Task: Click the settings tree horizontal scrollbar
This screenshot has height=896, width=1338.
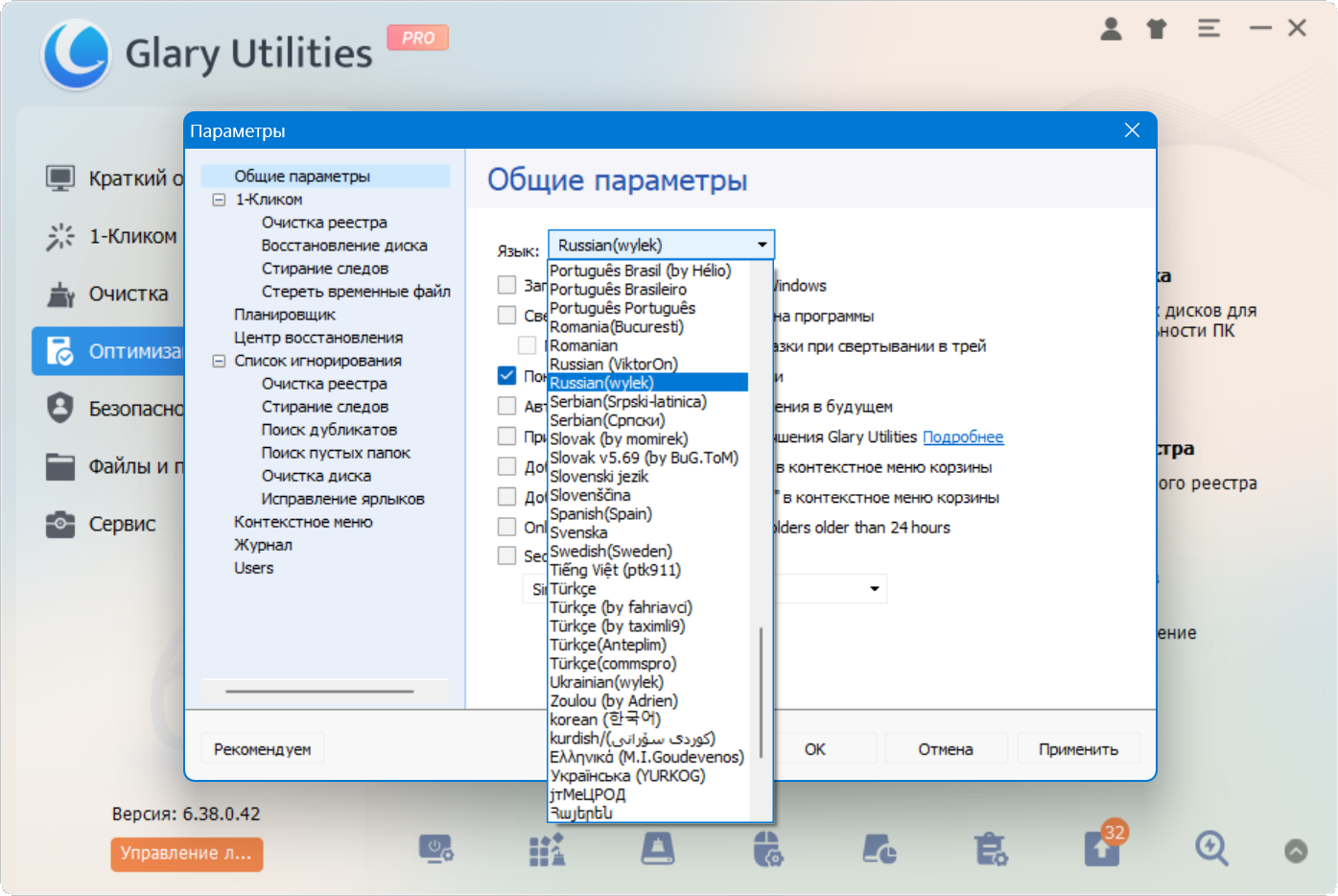Action: click(319, 691)
